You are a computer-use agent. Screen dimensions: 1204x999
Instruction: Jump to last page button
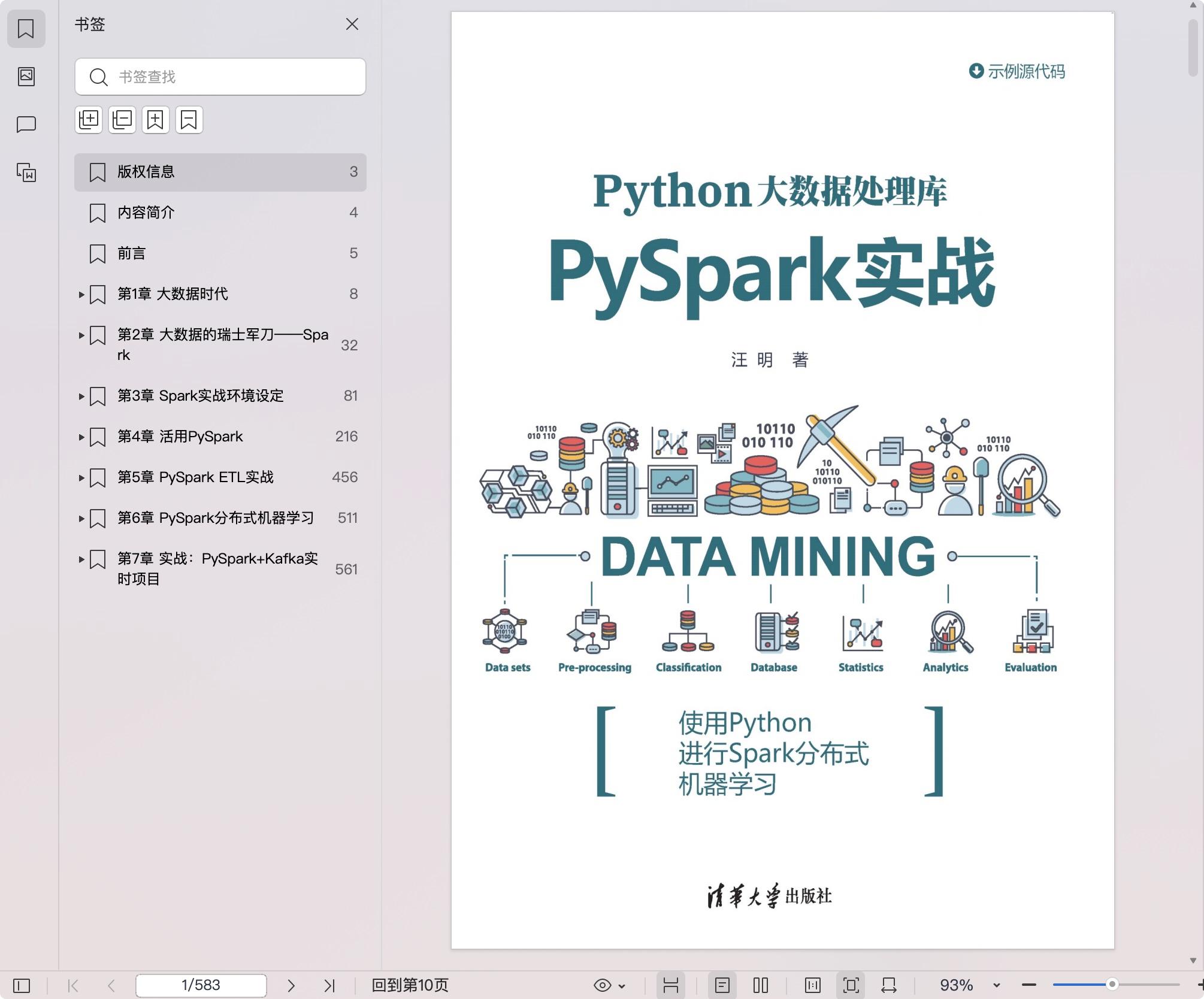click(329, 985)
